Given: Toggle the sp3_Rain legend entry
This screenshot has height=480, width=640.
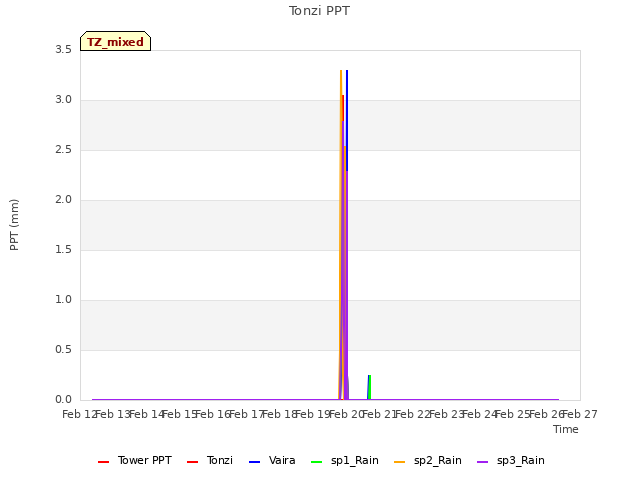Looking at the screenshot, I should coord(511,460).
